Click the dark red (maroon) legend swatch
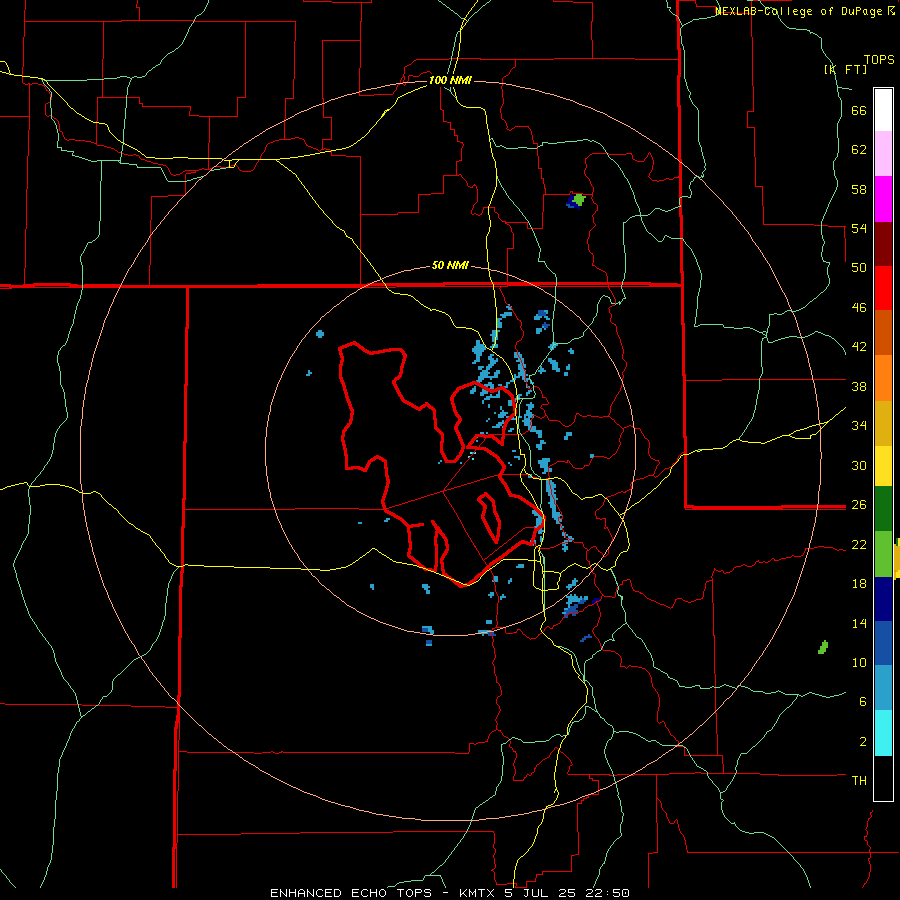The image size is (900, 900). coord(883,244)
